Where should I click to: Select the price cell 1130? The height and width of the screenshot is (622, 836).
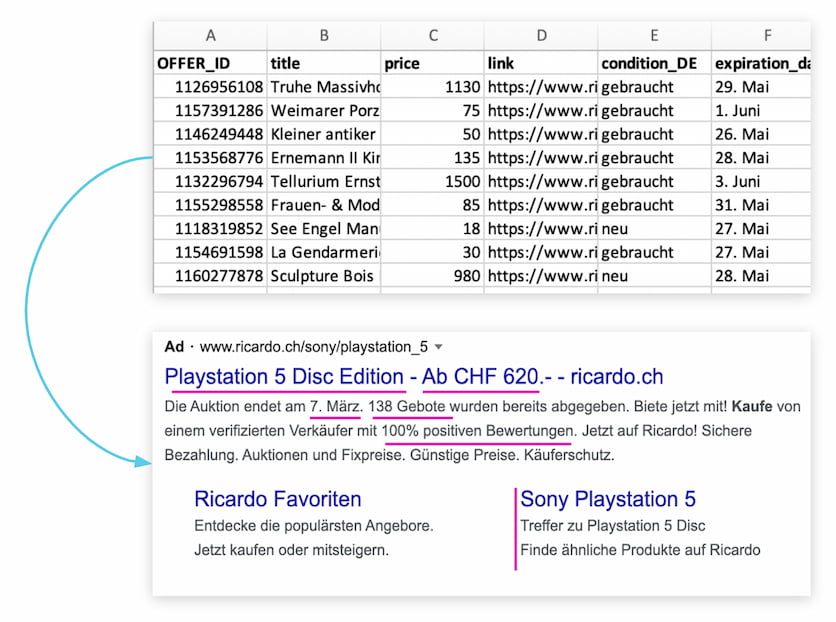point(433,86)
